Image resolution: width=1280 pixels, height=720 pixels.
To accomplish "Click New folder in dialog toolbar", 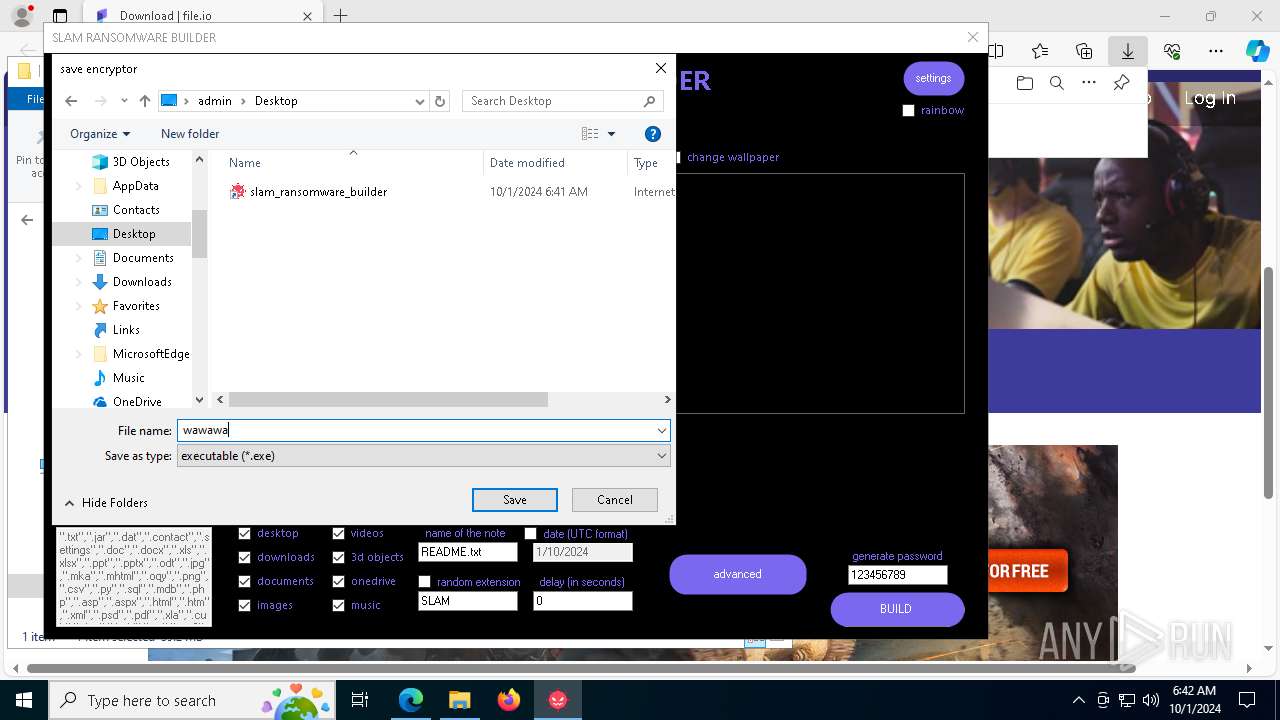I will coord(190,134).
